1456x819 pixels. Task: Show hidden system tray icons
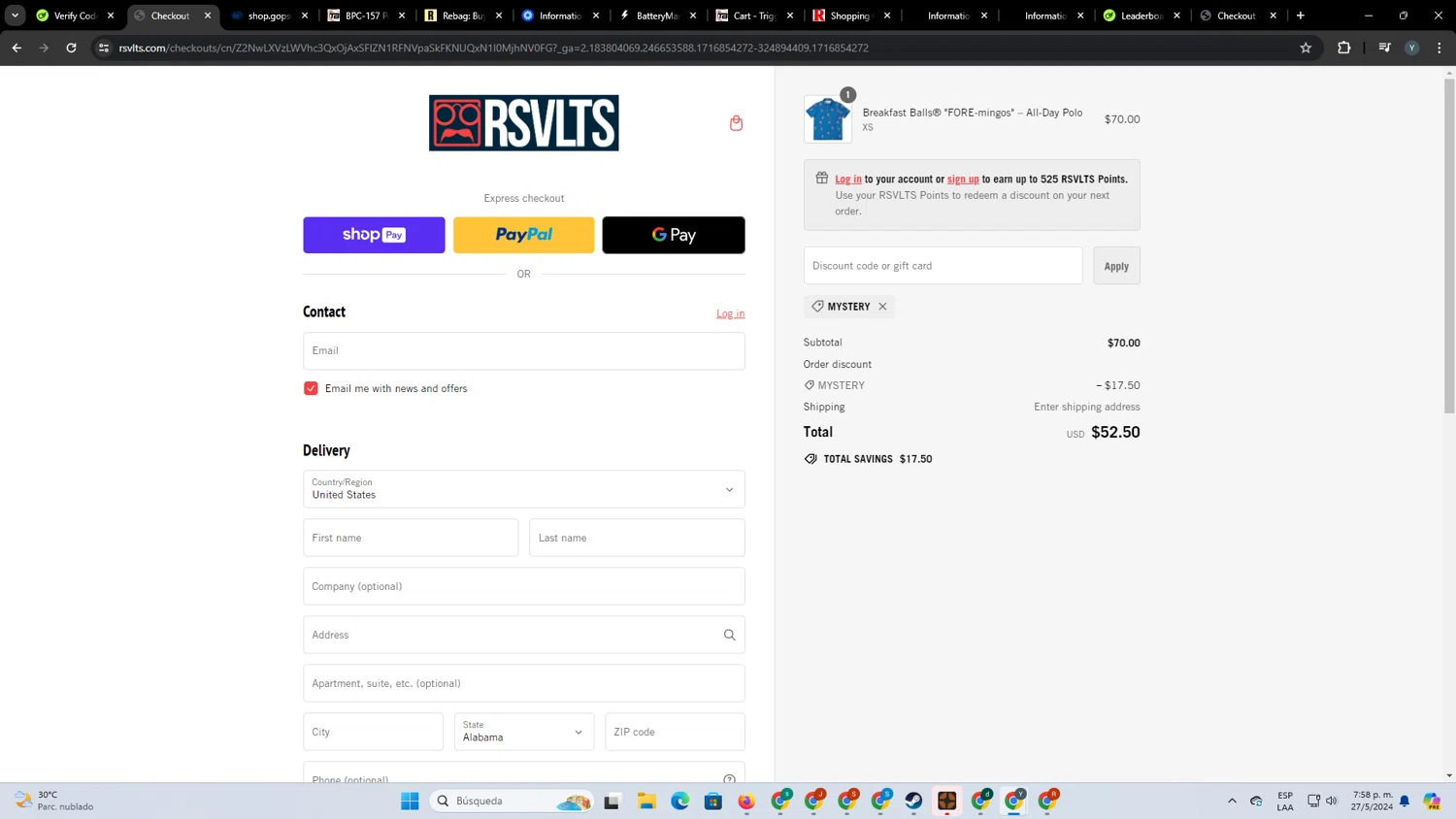tap(1232, 801)
